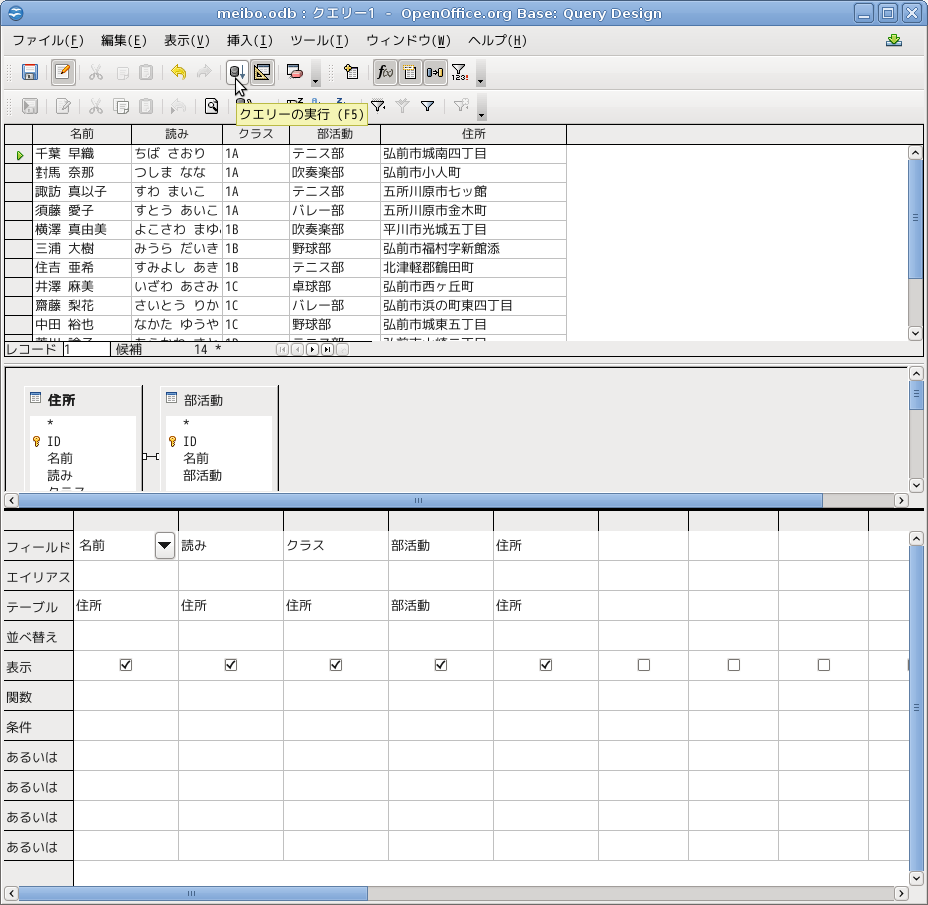The width and height of the screenshot is (928, 905).
Task: Check the visible checkbox in the first empty column
Action: click(x=643, y=665)
